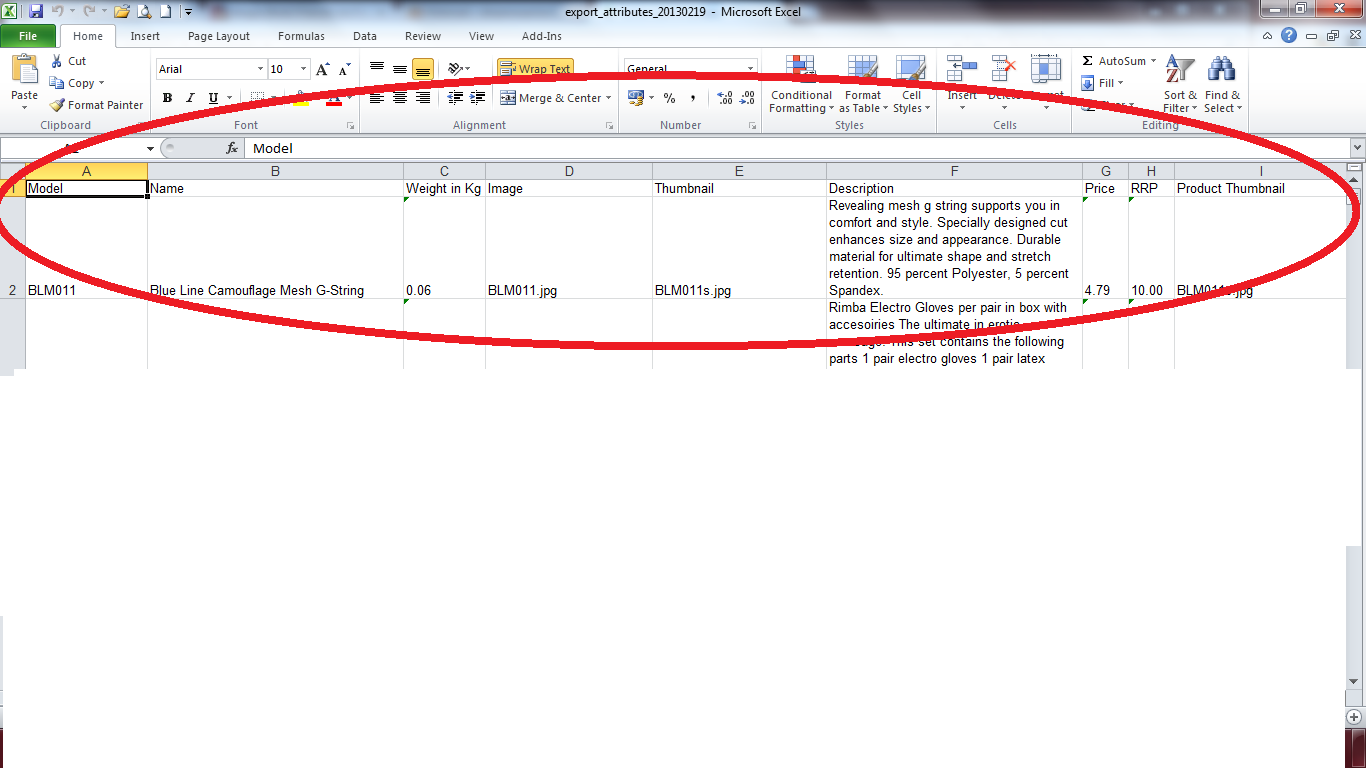The image size is (1366, 768).
Task: Open the Cell Styles gallery
Action: [911, 84]
